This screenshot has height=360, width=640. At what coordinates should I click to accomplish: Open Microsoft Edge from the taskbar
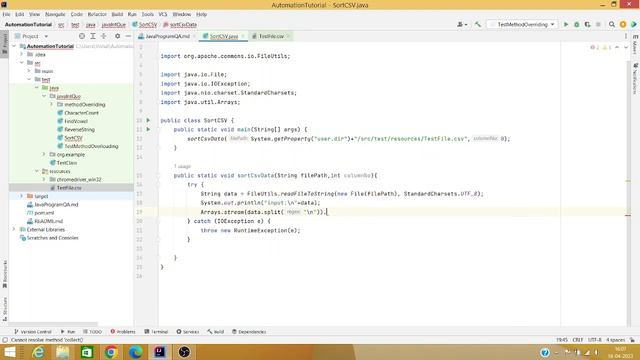(135, 352)
